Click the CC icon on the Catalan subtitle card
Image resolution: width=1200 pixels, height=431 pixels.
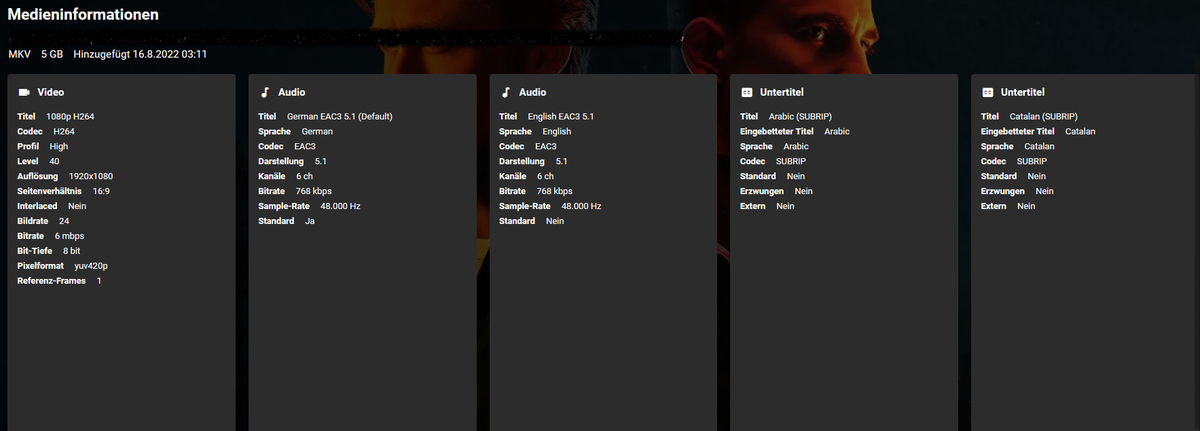(987, 92)
